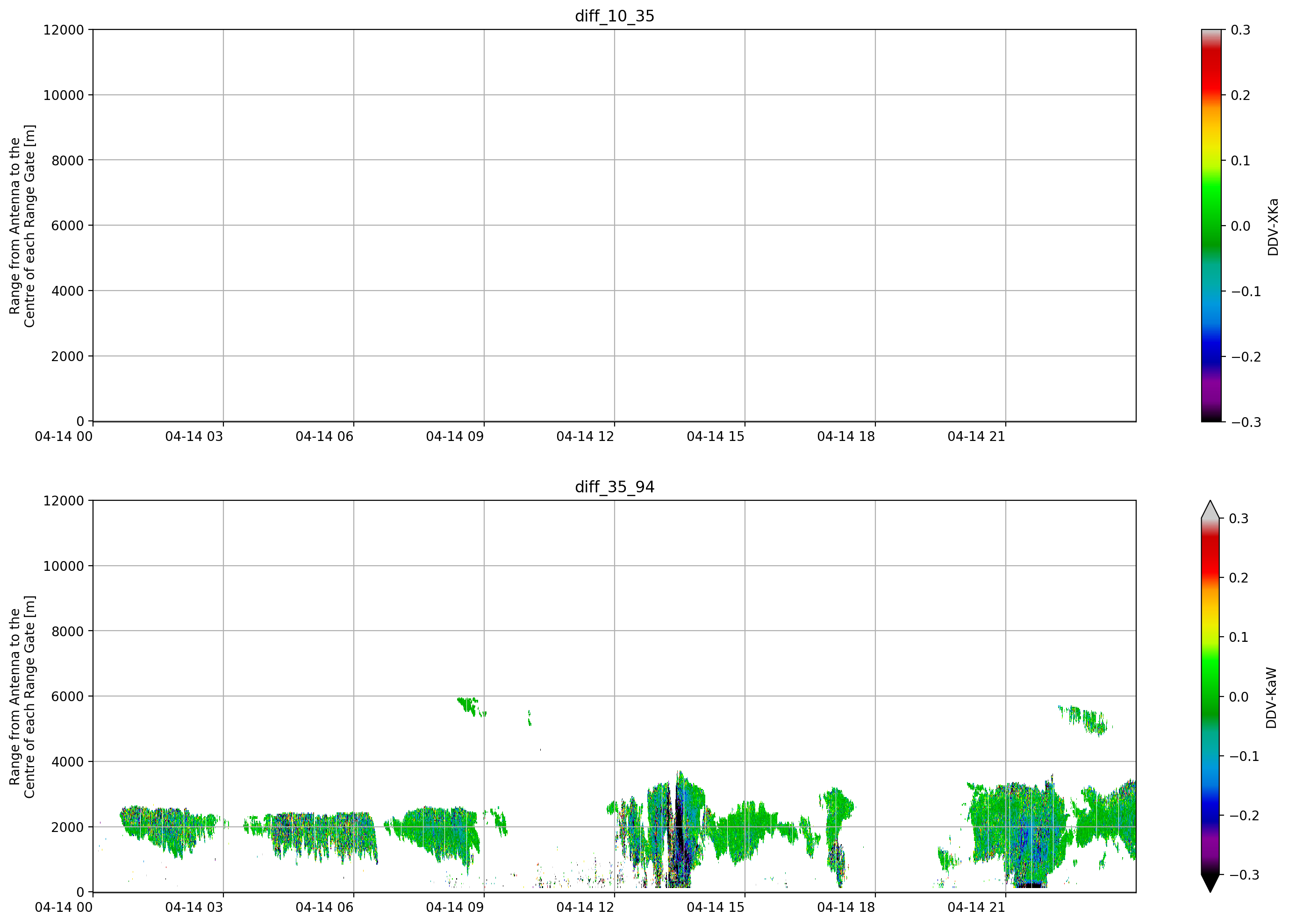Click the 6000 y-tick on diff_10_35 plot
This screenshot has width=1289, height=924.
(68, 226)
